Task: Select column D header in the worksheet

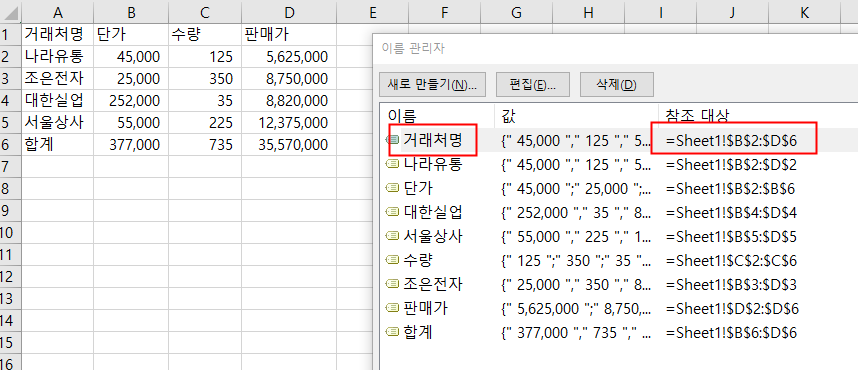Action: pyautogui.click(x=289, y=12)
